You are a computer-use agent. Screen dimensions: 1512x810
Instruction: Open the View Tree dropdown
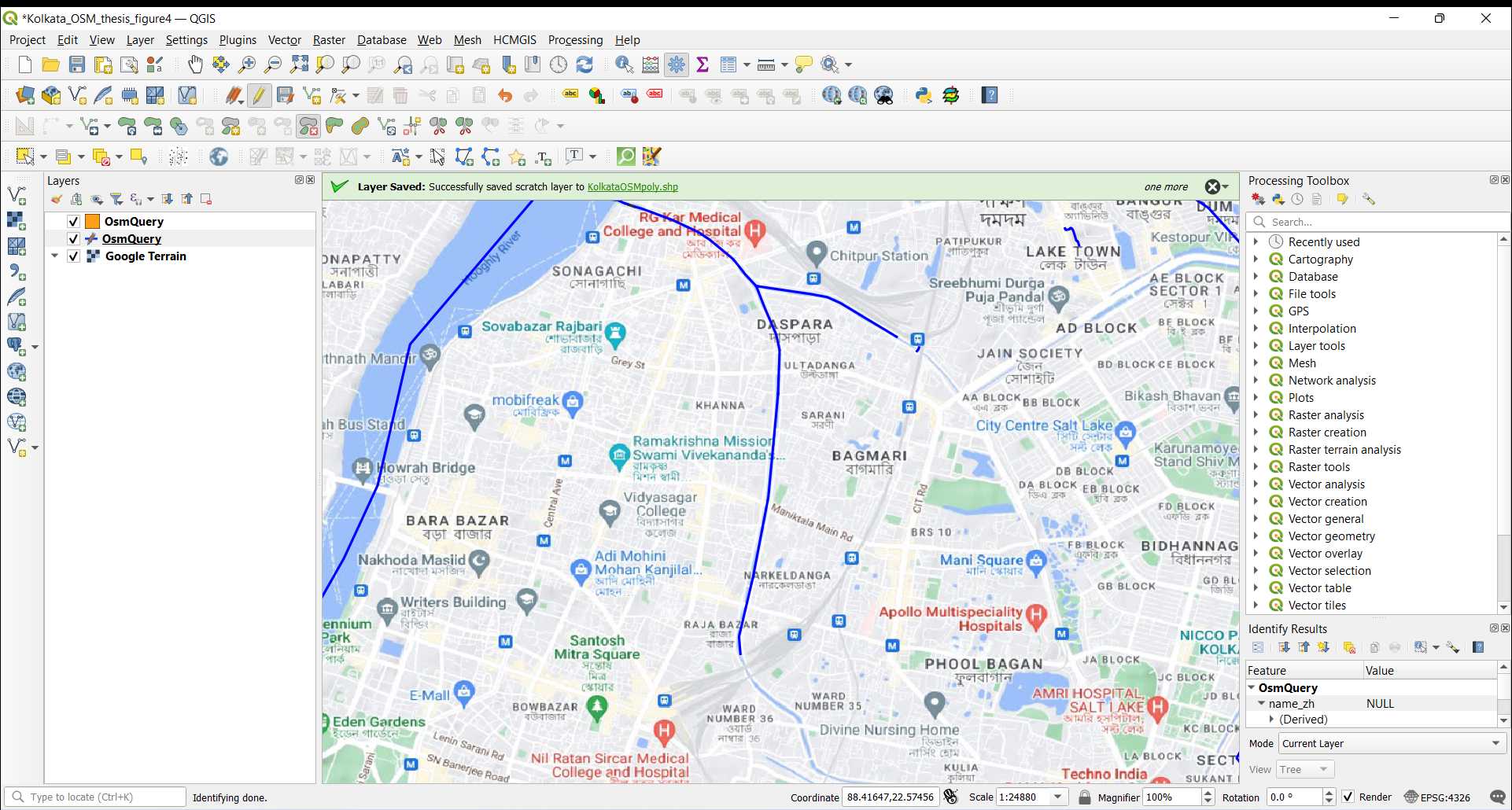(x=1306, y=769)
